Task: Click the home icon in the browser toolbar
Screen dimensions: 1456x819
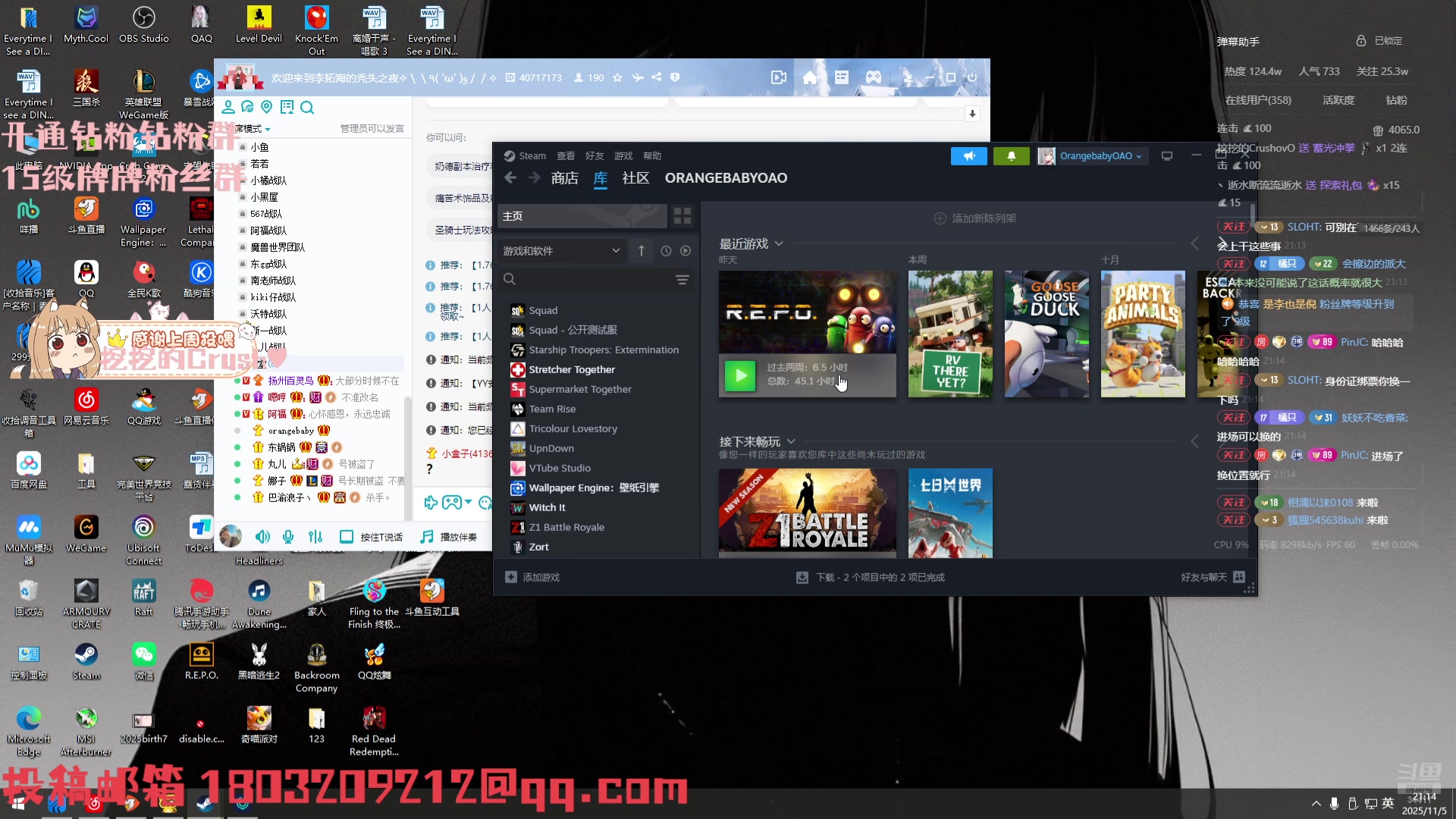Action: [811, 77]
